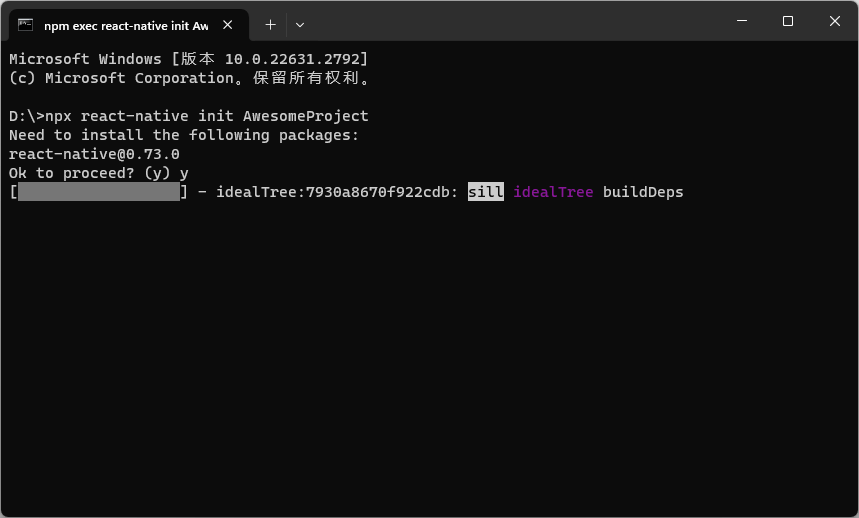
Task: Maximize the terminal window
Action: click(x=788, y=21)
